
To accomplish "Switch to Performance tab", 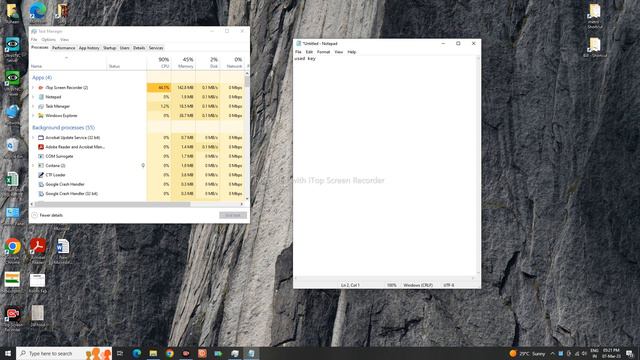I will point(64,48).
